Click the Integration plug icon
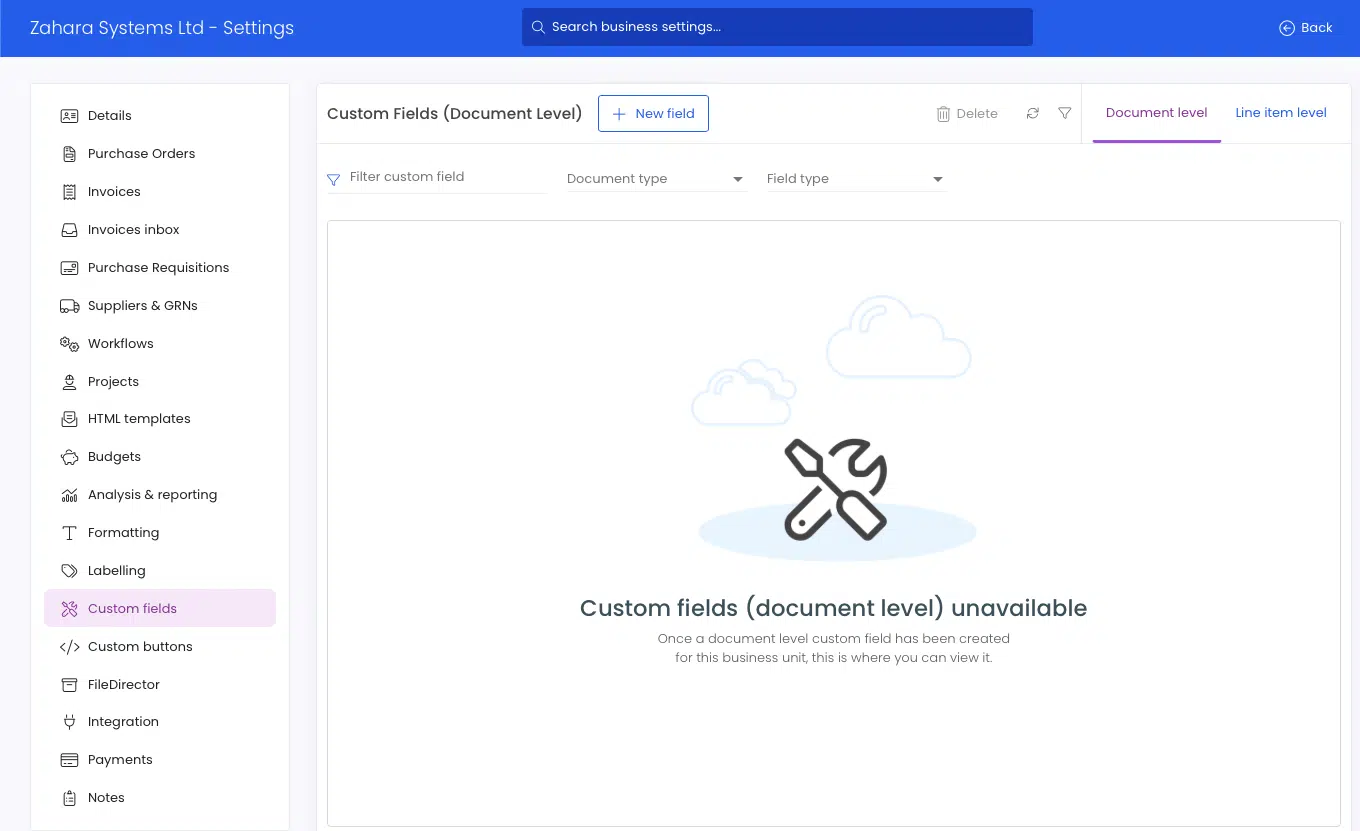 pyautogui.click(x=69, y=722)
